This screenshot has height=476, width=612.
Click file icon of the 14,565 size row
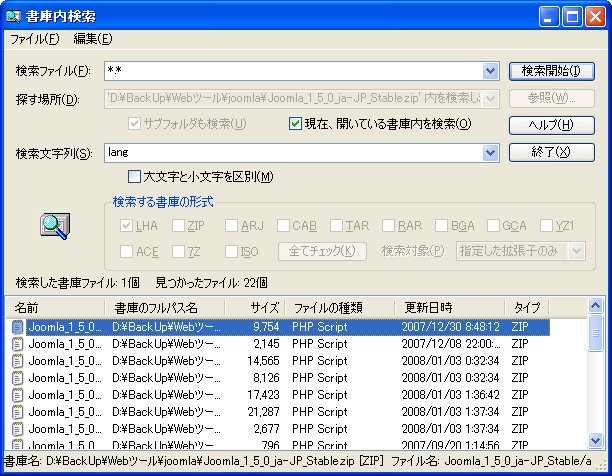point(18,361)
